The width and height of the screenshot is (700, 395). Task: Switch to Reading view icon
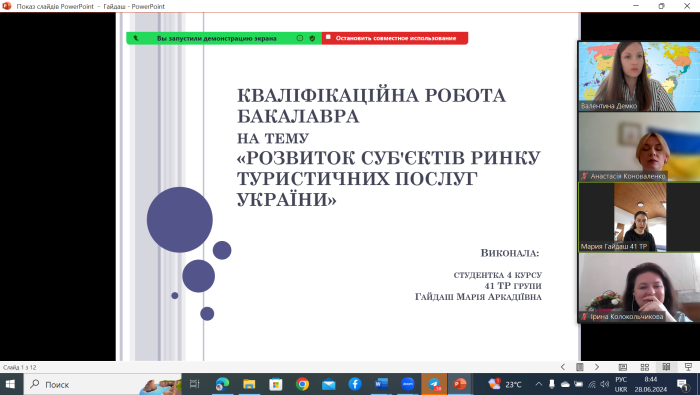click(x=666, y=367)
